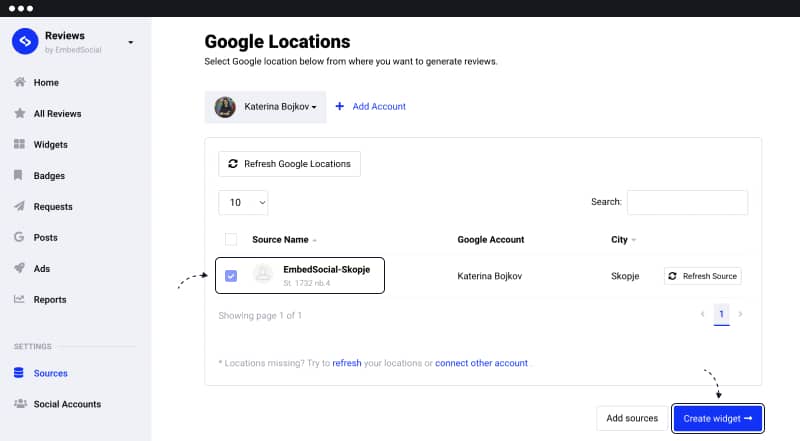The image size is (800, 441).
Task: Click the Home house icon in sidebar
Action: tap(19, 82)
